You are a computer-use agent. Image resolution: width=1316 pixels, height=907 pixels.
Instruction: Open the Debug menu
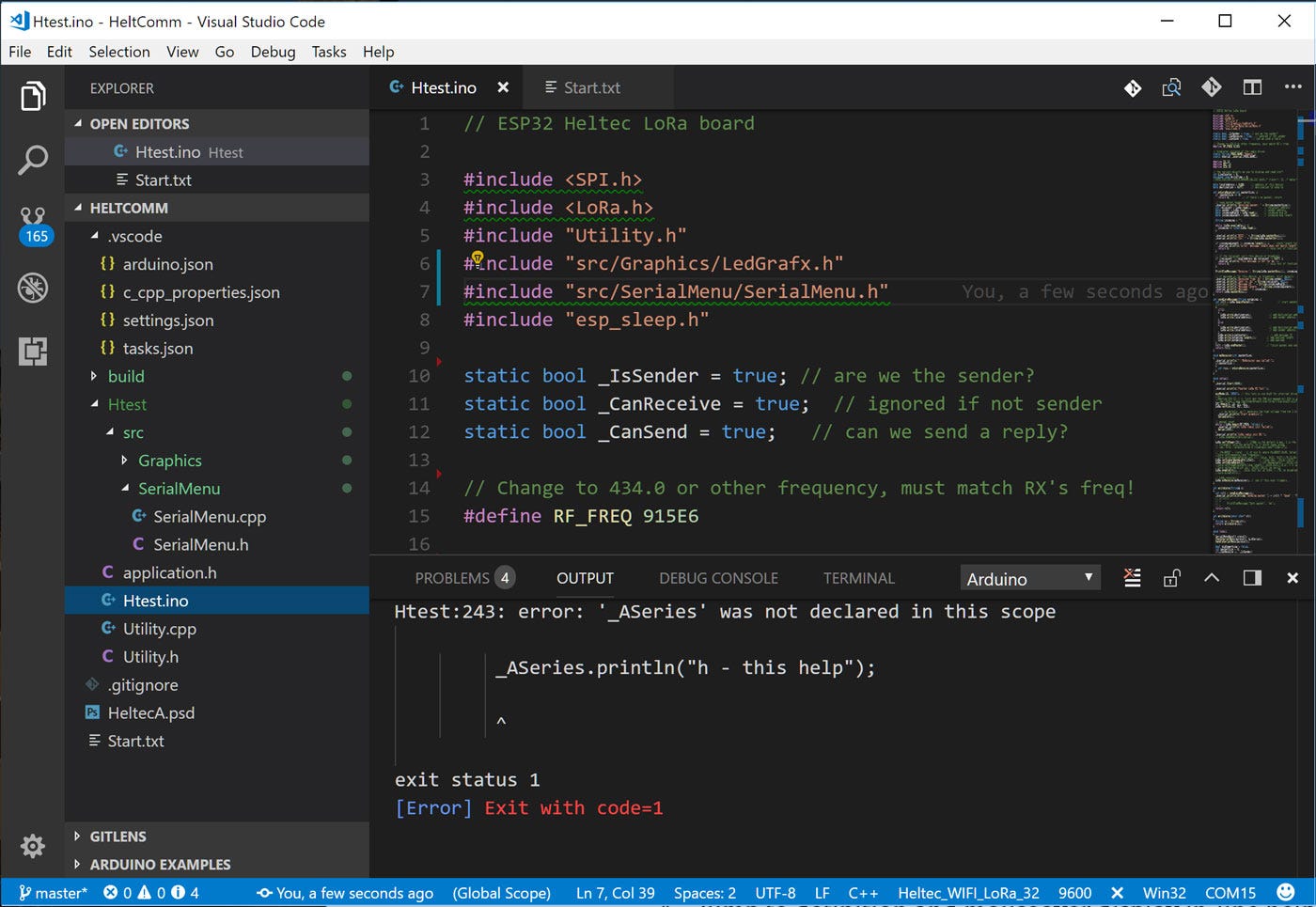click(x=273, y=52)
